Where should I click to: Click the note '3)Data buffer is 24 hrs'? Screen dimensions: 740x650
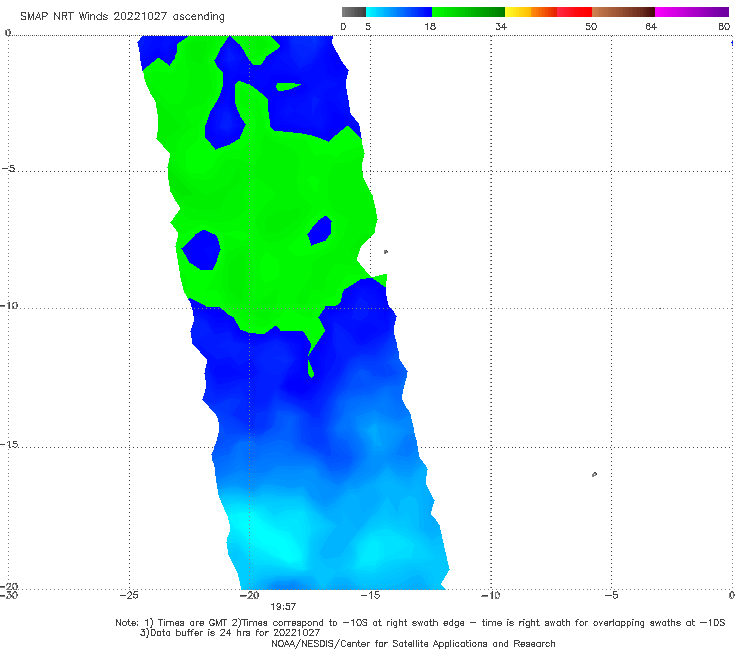[230, 633]
